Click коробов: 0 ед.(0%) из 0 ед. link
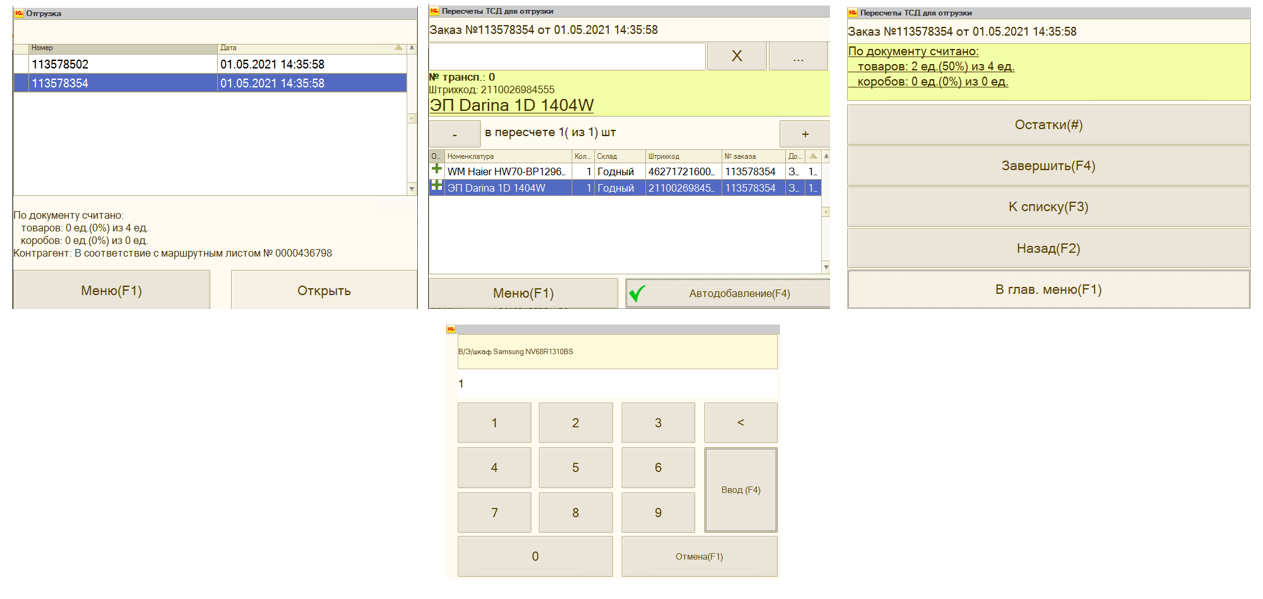This screenshot has height=599, width=1263. (933, 81)
